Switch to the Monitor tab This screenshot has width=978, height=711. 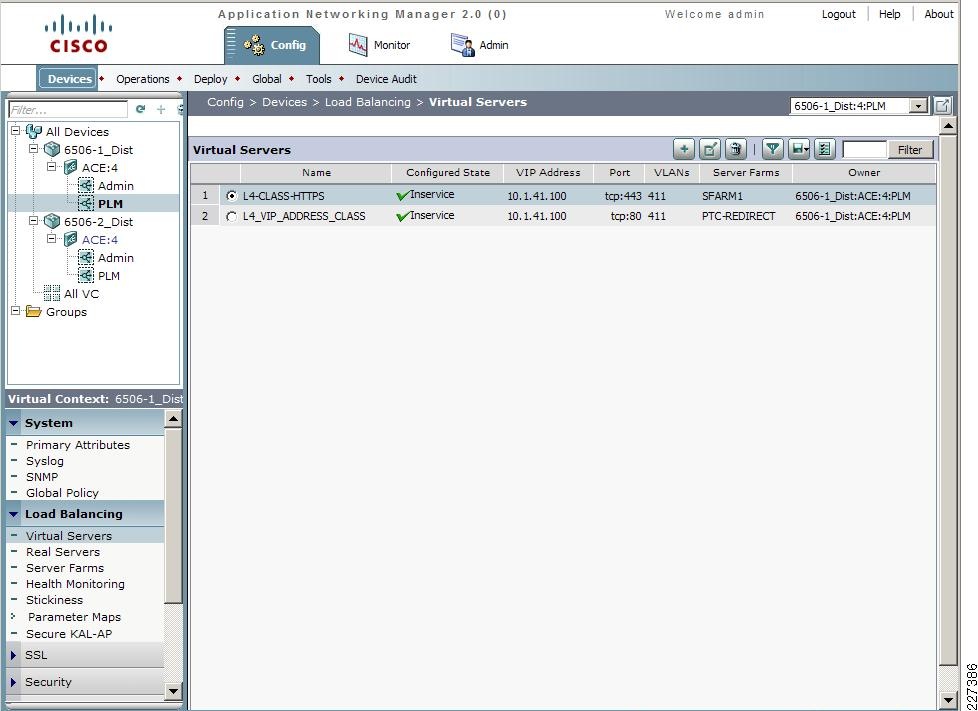[379, 45]
